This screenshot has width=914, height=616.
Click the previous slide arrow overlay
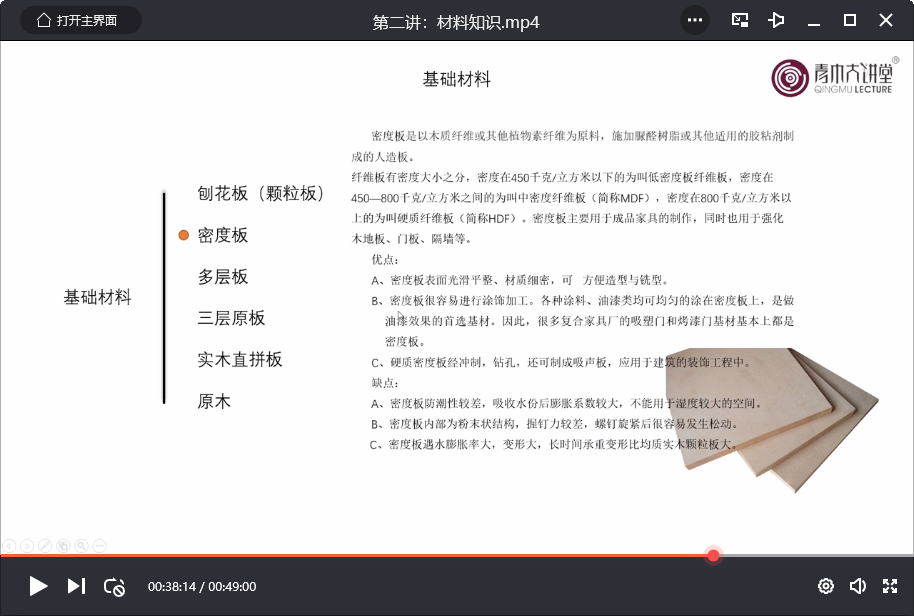[x=9, y=545]
